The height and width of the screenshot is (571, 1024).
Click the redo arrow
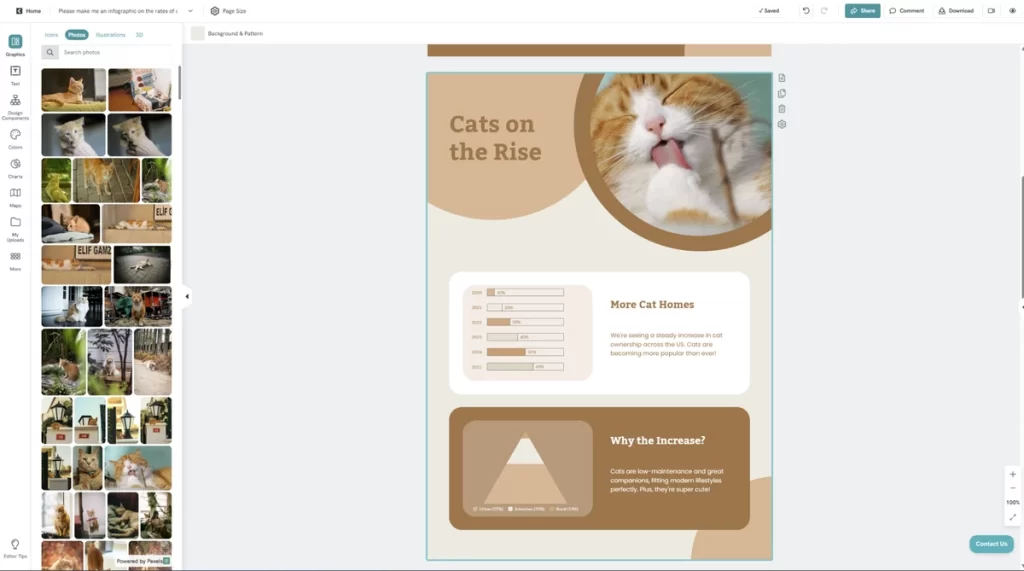(x=824, y=10)
